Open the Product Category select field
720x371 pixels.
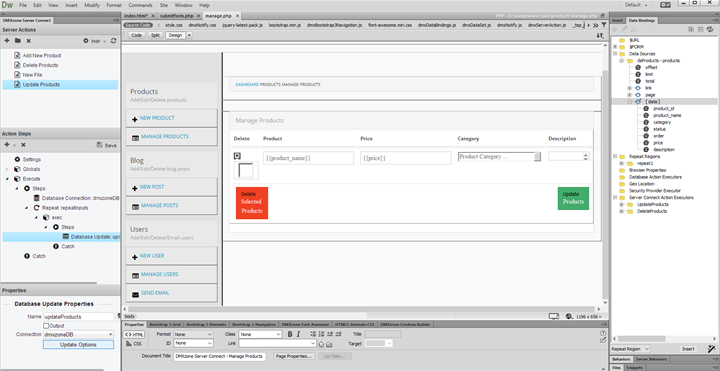[499, 157]
